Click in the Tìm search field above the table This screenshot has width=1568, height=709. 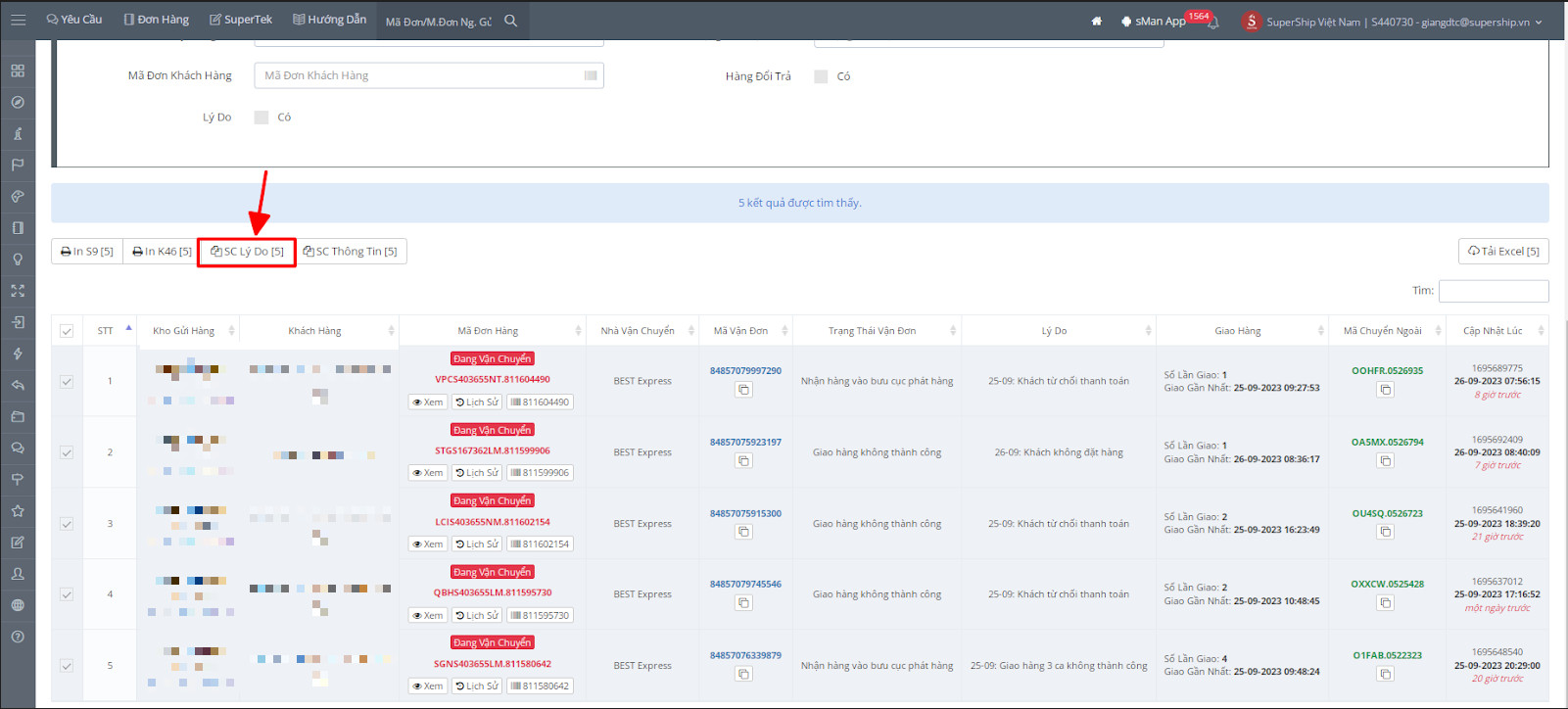[x=1494, y=291]
